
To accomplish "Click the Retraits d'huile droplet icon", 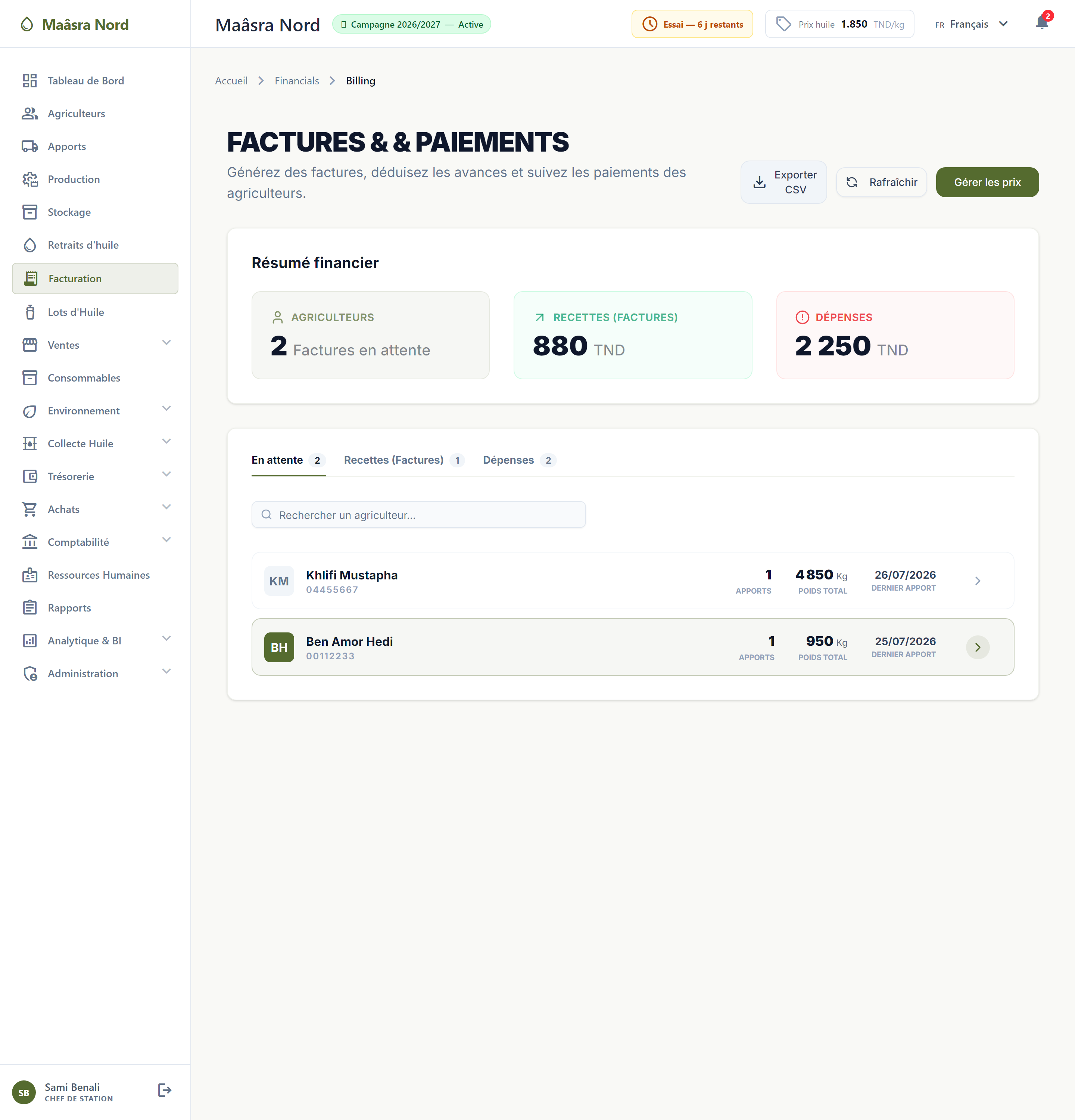I will pyautogui.click(x=30, y=245).
